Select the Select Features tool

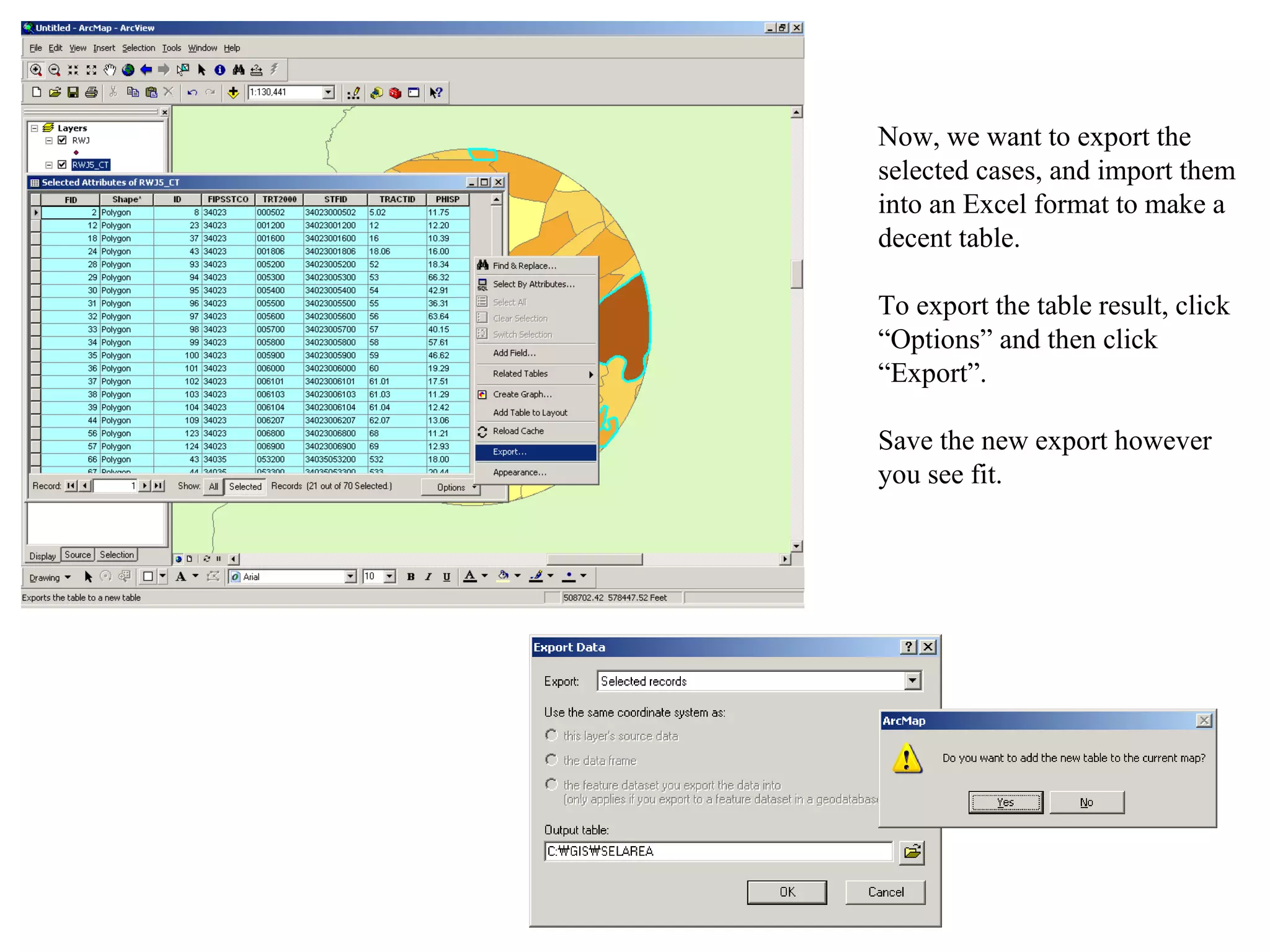pyautogui.click(x=183, y=70)
